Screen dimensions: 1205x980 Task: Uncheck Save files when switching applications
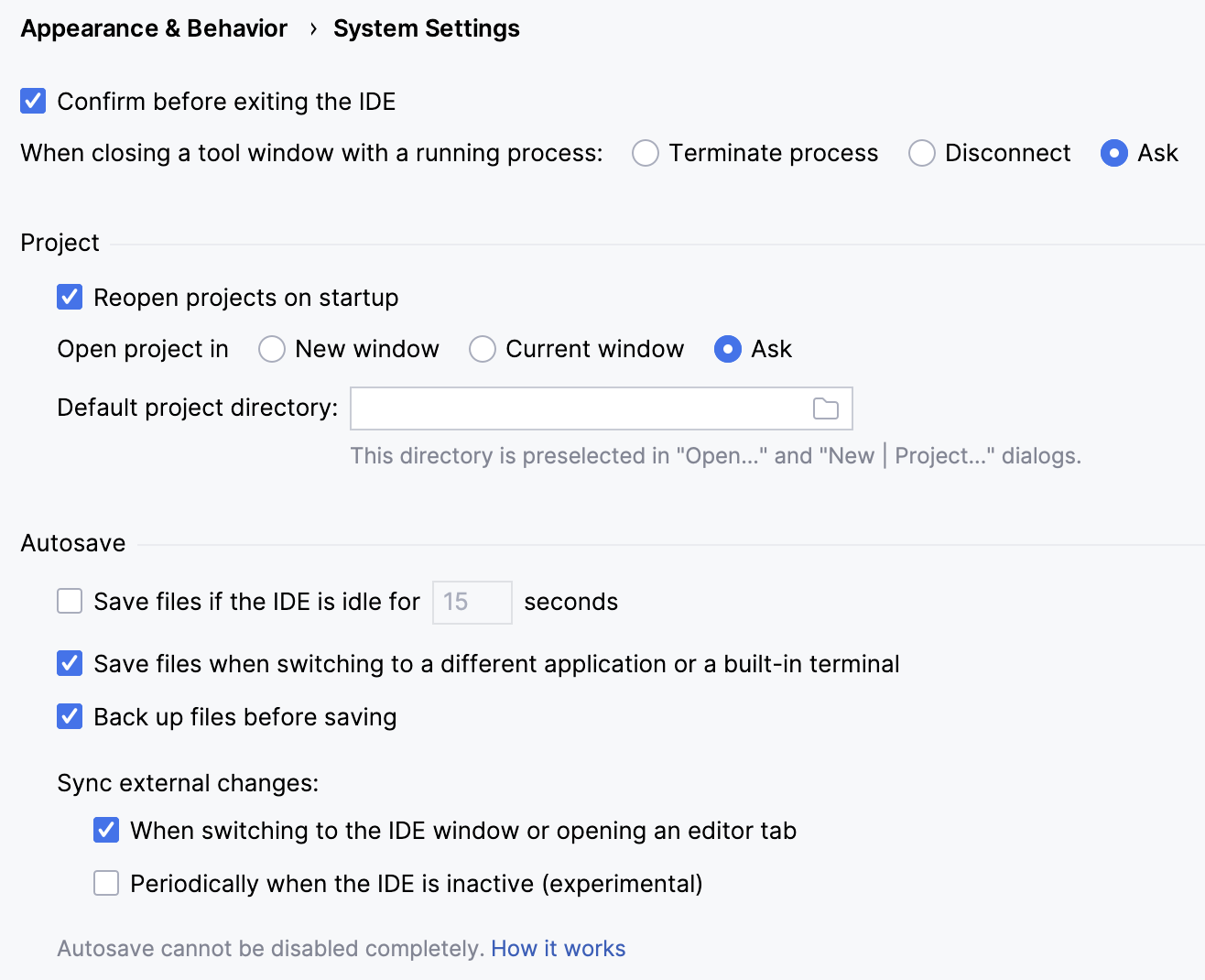pos(70,663)
